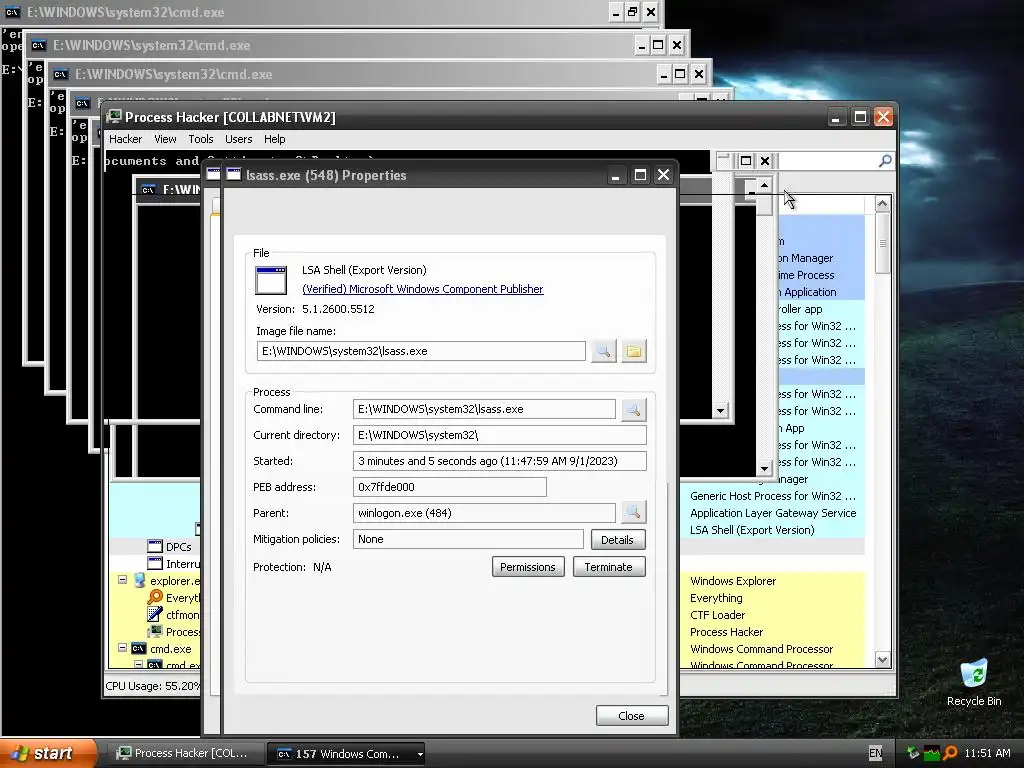Close the lsass.exe Properties dialog with Close button
This screenshot has height=768, width=1024.
(x=632, y=716)
